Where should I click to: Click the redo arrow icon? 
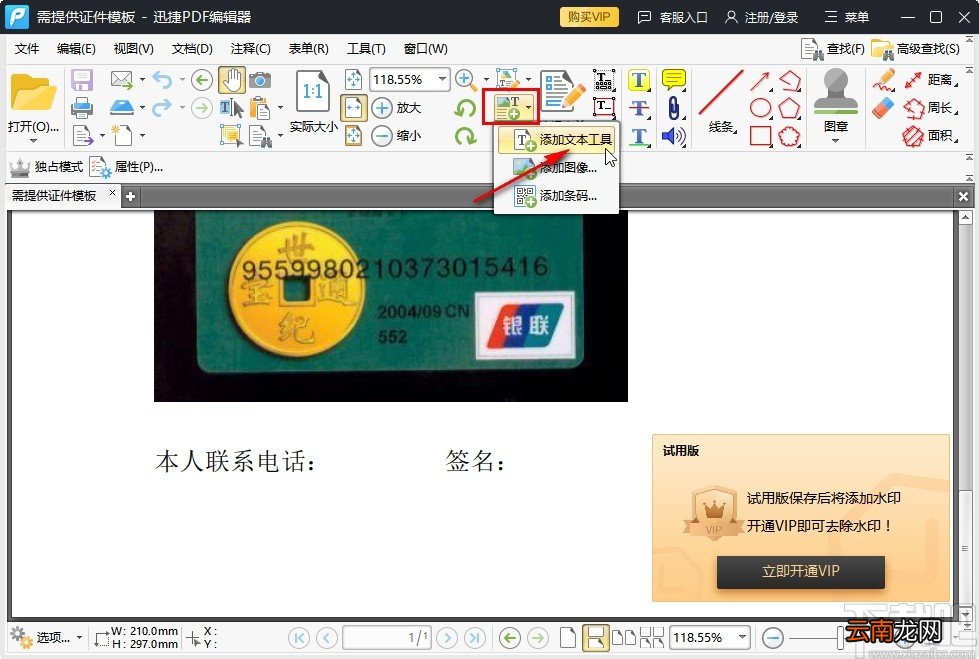(162, 107)
